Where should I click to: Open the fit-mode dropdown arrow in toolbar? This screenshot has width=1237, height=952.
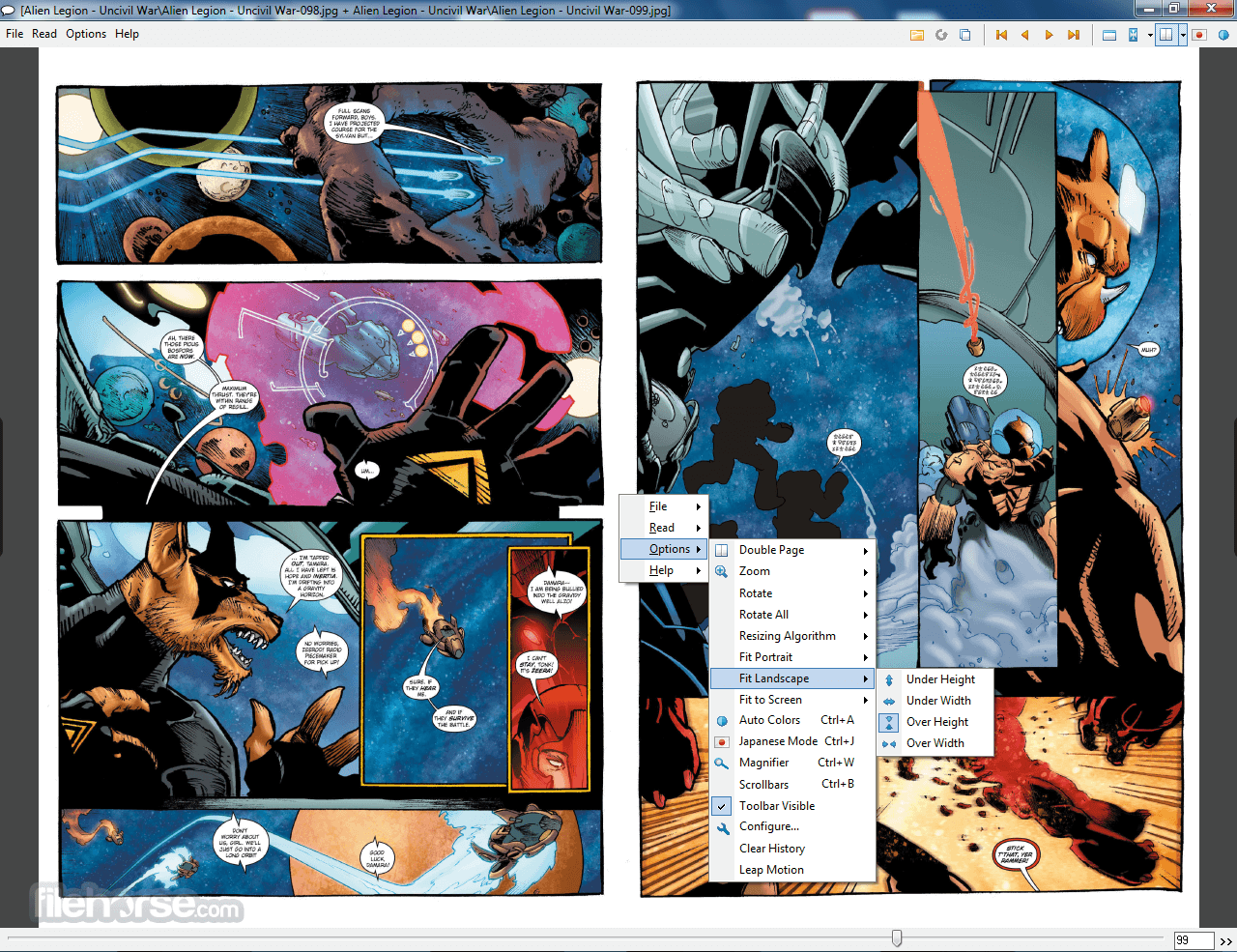[1149, 35]
